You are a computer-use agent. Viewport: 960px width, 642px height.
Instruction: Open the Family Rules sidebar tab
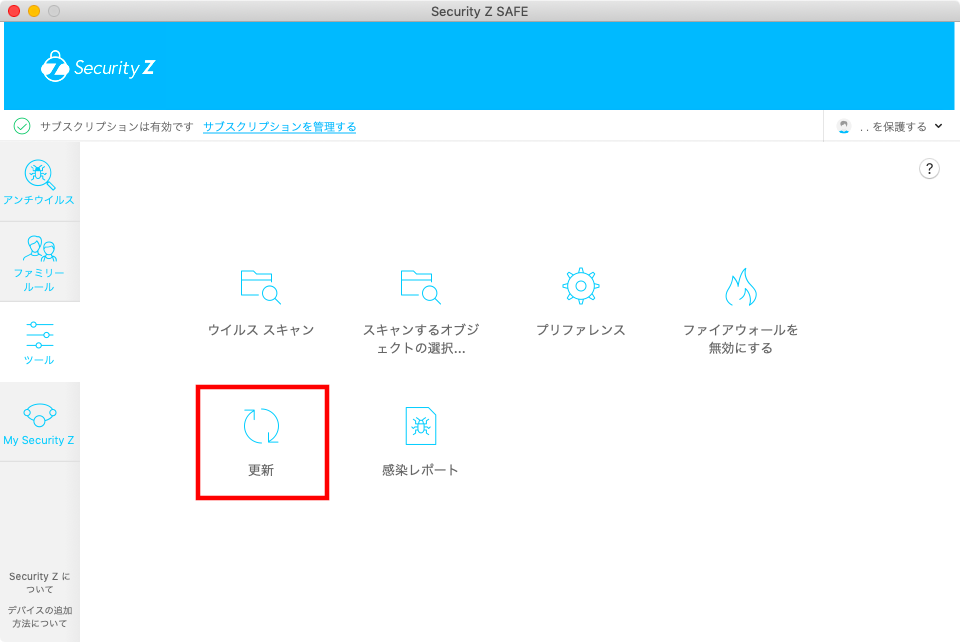[39, 262]
